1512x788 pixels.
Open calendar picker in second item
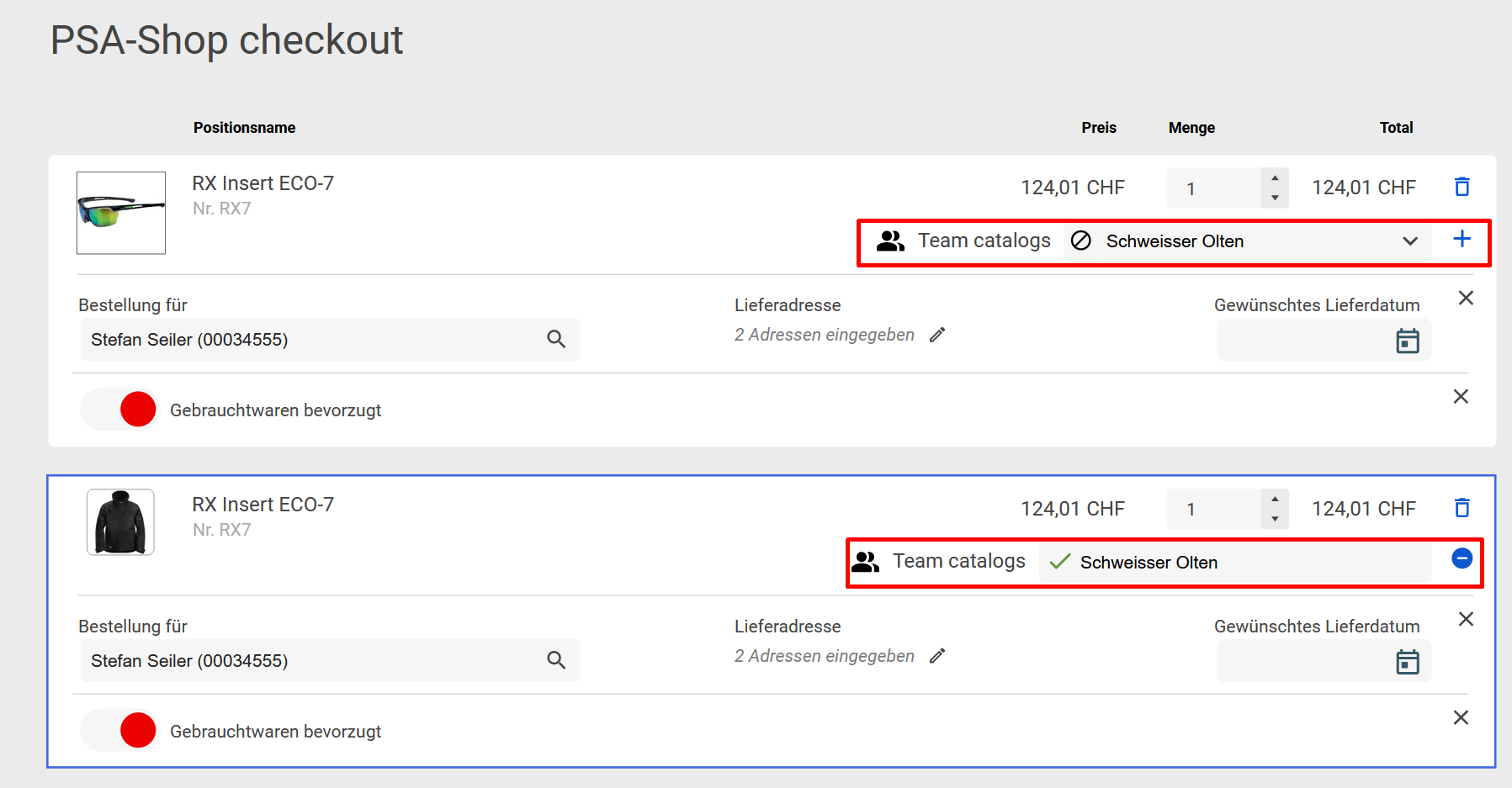pyautogui.click(x=1407, y=662)
